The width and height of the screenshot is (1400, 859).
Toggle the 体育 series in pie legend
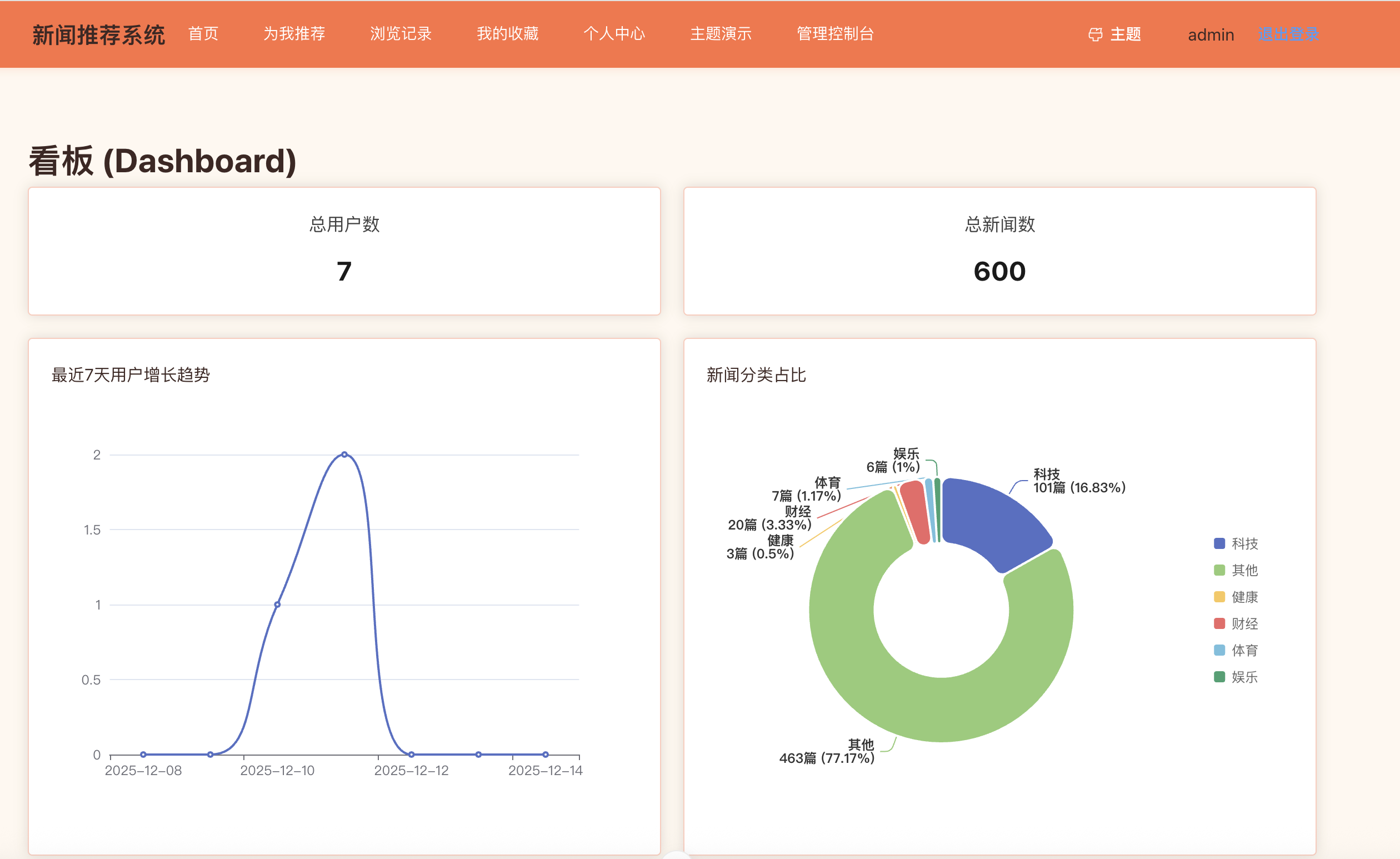click(x=1244, y=651)
